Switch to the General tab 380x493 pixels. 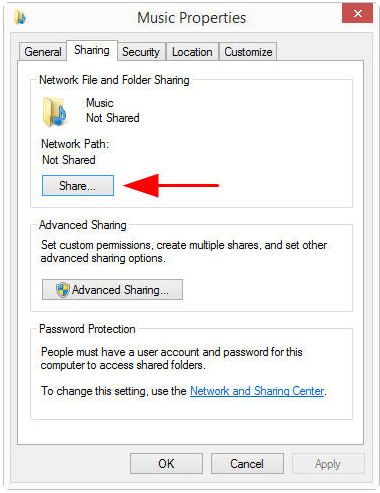coord(43,52)
